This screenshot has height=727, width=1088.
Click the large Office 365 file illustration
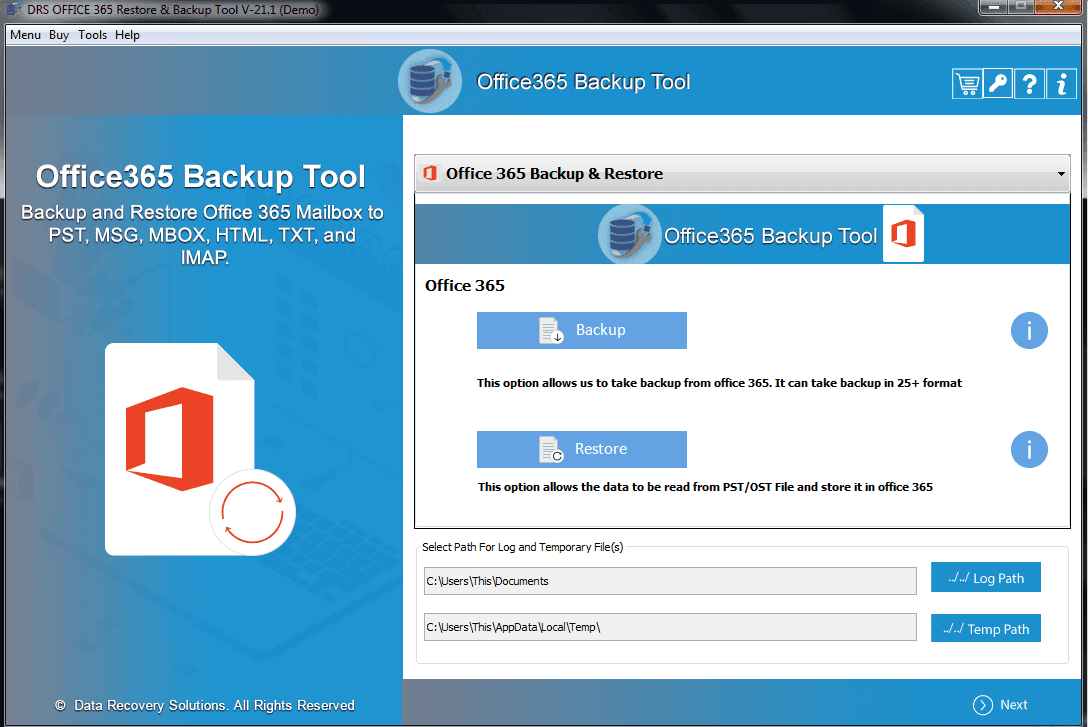pyautogui.click(x=180, y=449)
